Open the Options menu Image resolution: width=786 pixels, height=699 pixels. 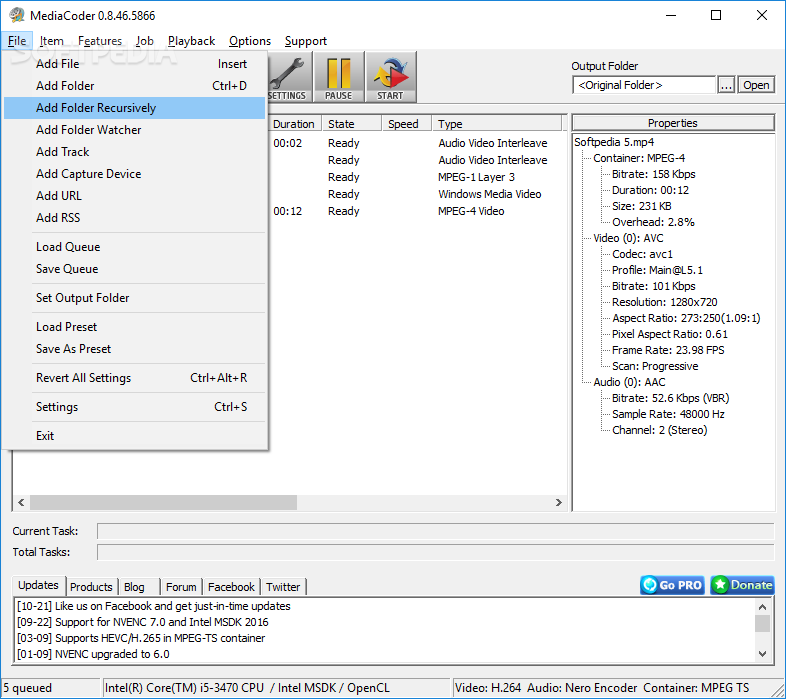tap(250, 41)
